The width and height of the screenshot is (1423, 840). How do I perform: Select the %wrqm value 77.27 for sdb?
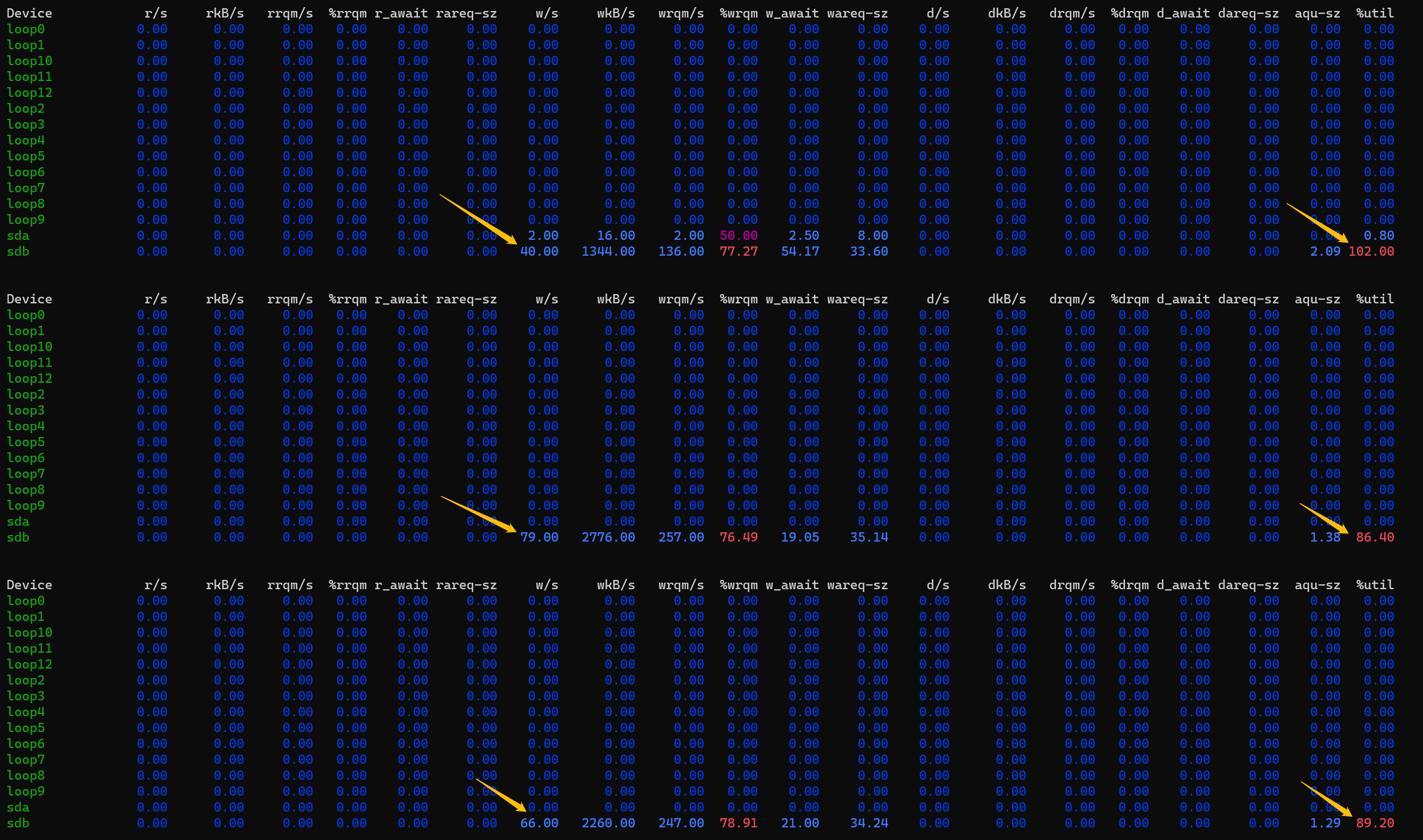739,251
